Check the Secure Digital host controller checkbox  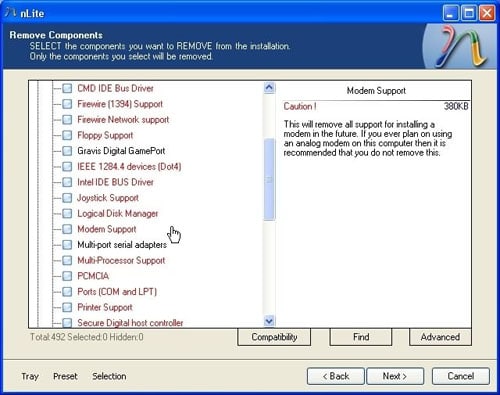(67, 322)
